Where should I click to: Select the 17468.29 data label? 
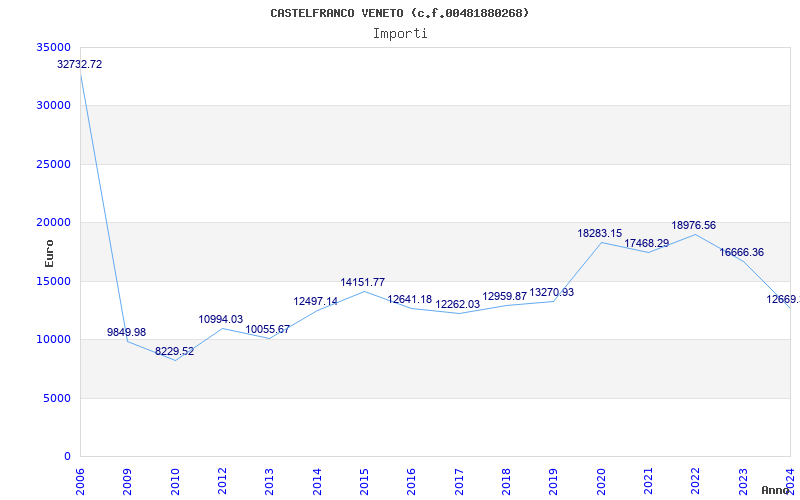646,243
